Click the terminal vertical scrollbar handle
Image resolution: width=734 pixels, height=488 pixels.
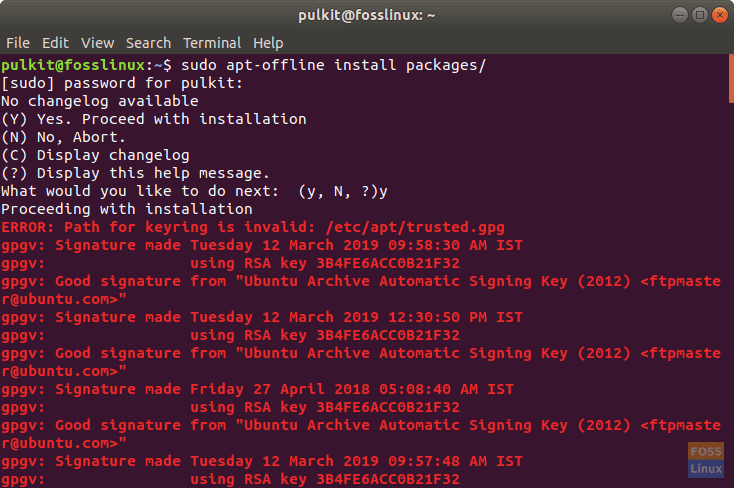(731, 79)
